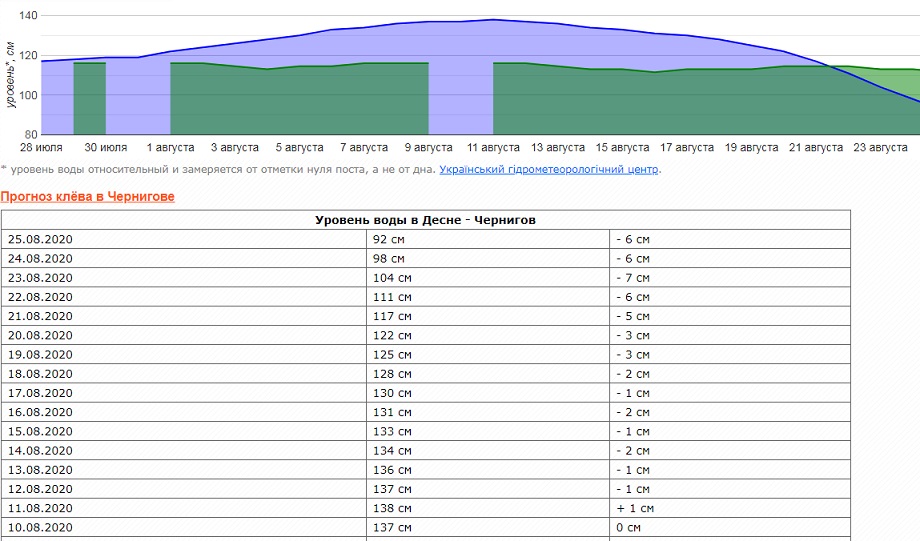The width and height of the screenshot is (920, 541).
Task: Select the 25.08.2020 date cell
Action: [x=40, y=239]
